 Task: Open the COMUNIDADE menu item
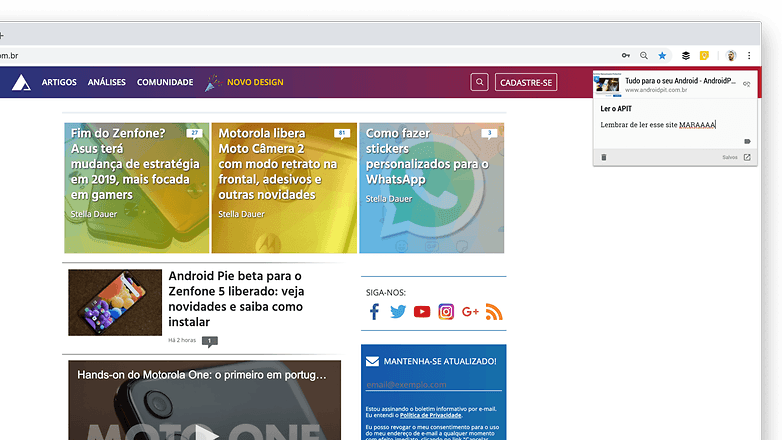pos(165,82)
